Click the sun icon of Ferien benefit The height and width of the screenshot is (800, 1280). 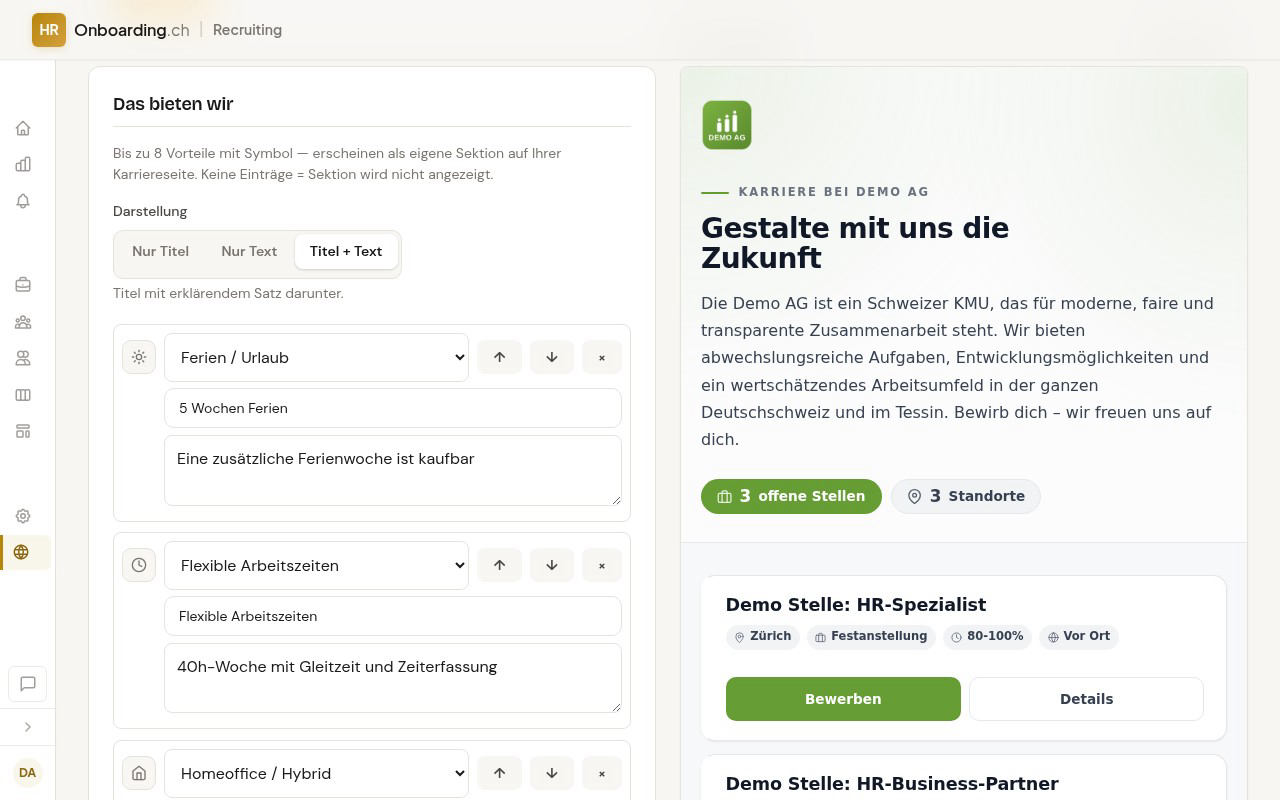point(139,357)
